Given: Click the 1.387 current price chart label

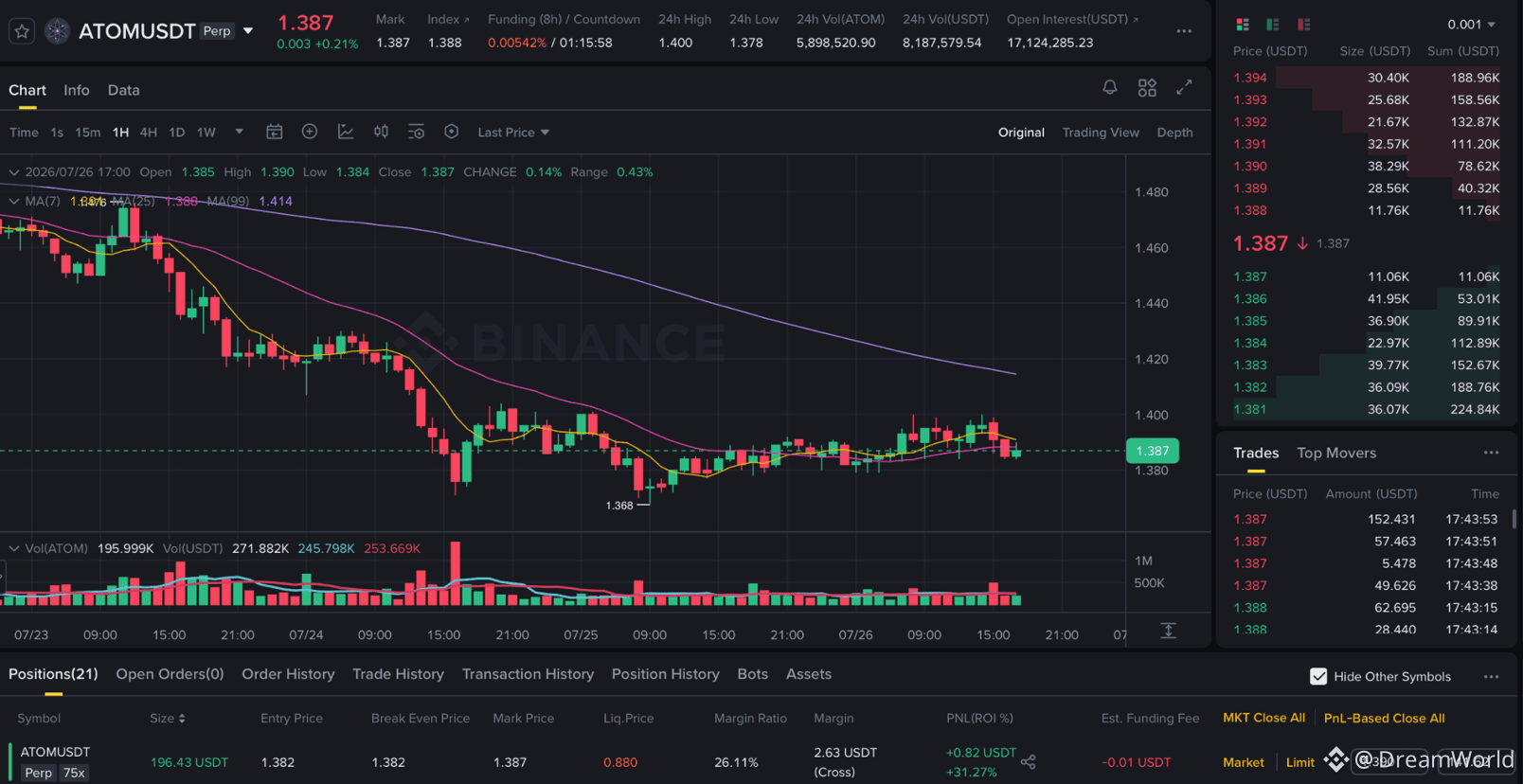Looking at the screenshot, I should point(1152,451).
